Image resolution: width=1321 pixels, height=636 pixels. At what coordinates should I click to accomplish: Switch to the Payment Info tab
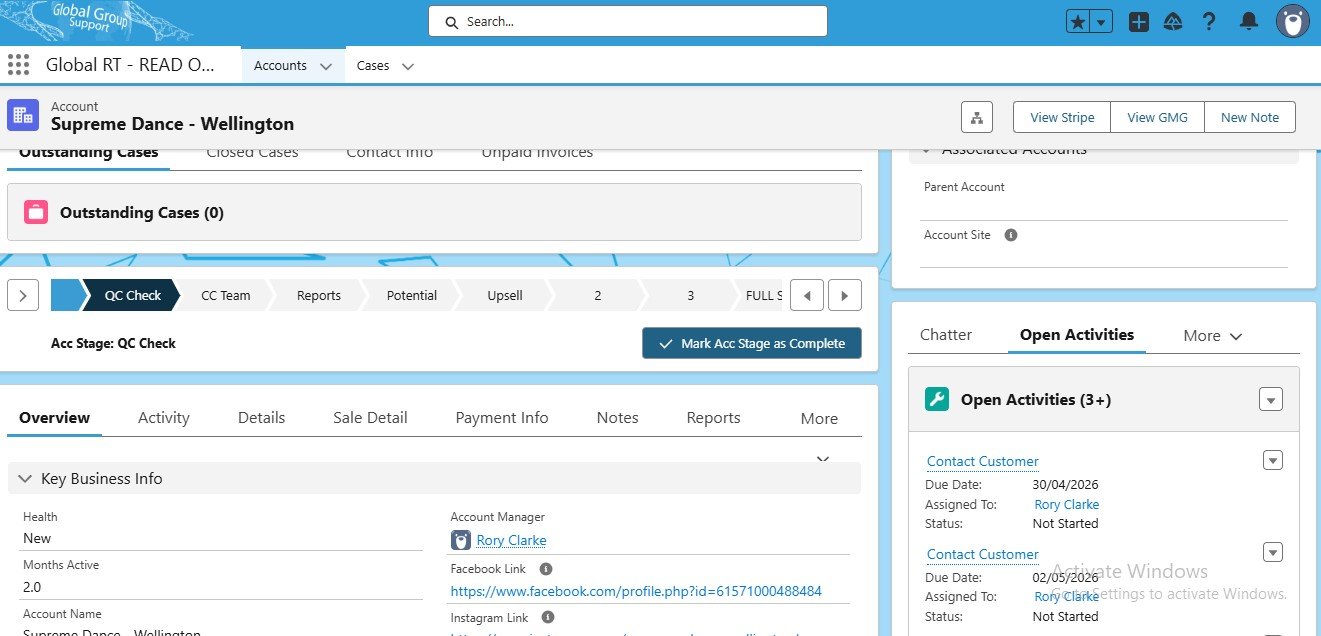501,418
